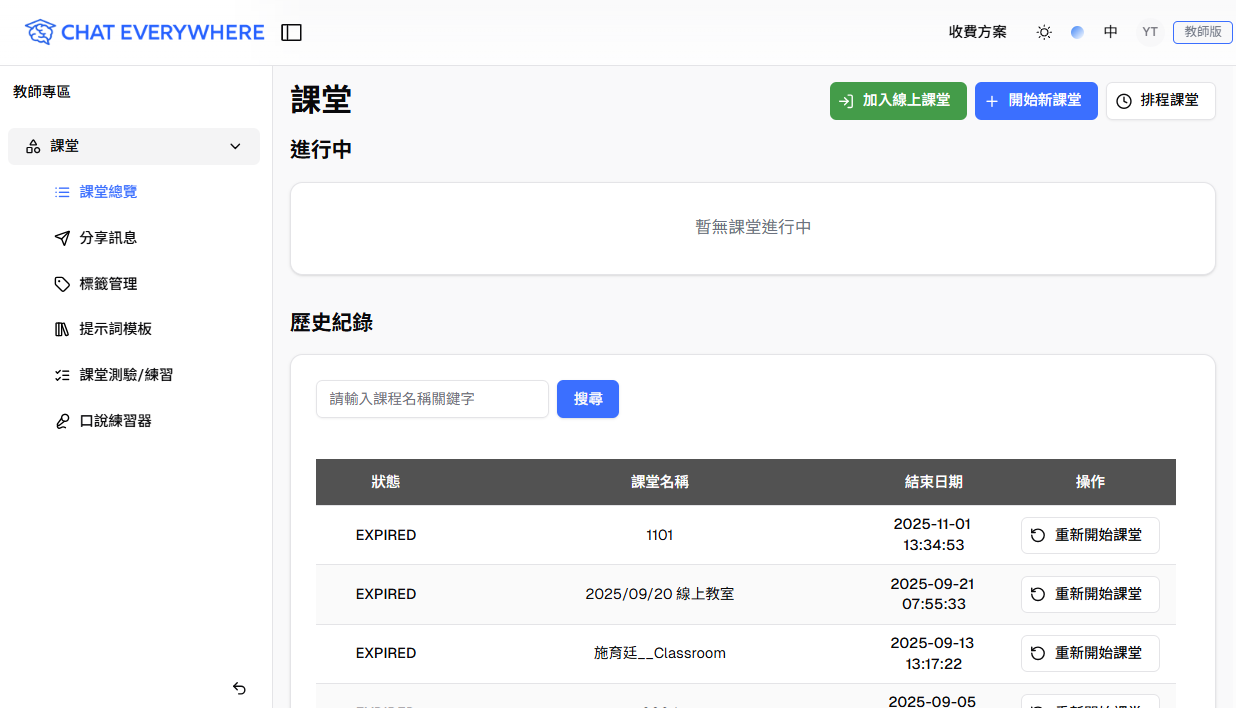Click the 進行中 section heading

click(321, 150)
